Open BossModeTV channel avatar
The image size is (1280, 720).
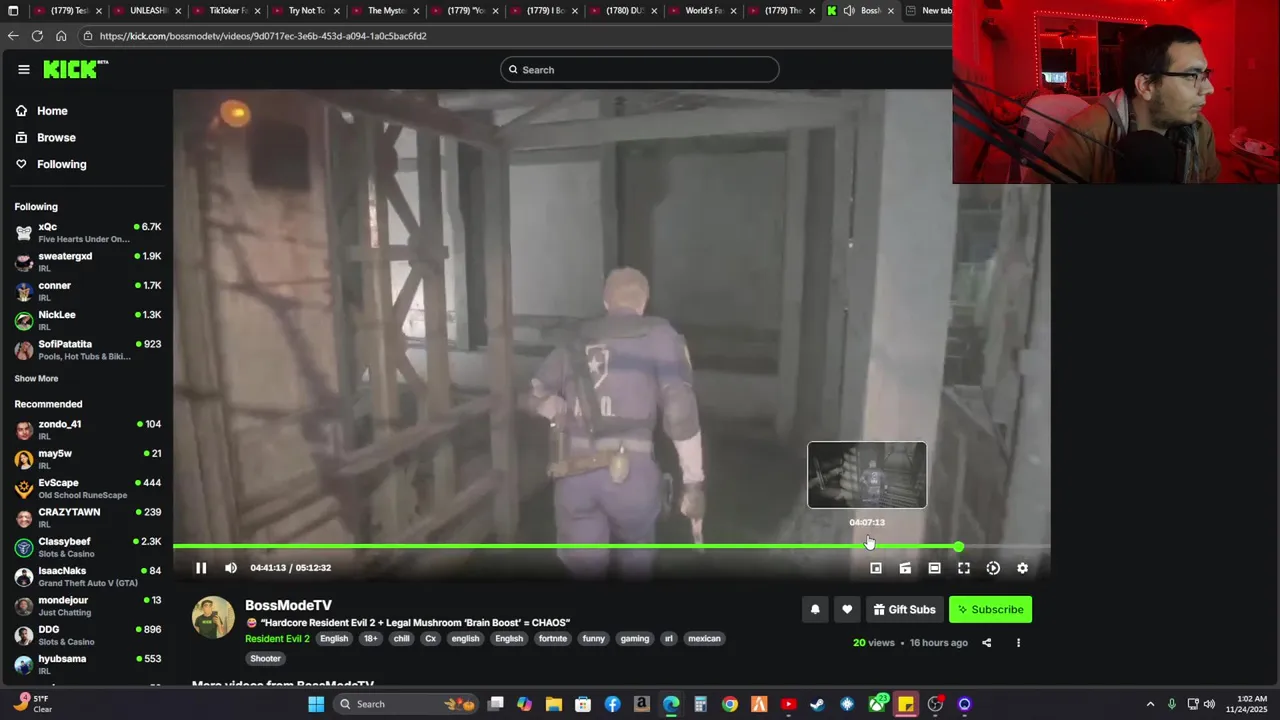[x=213, y=618]
